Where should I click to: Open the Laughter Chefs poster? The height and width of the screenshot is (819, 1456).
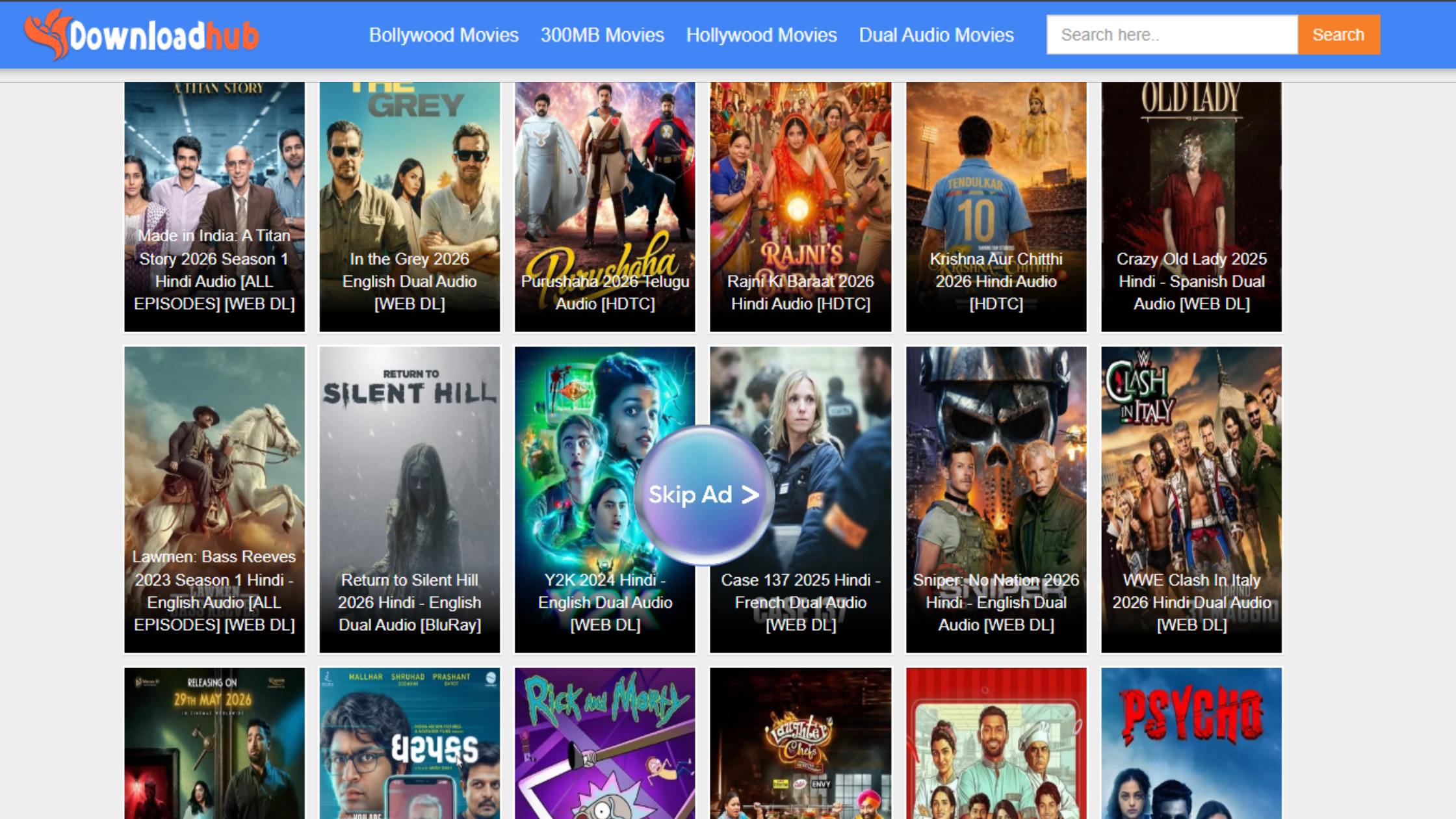pyautogui.click(x=800, y=743)
